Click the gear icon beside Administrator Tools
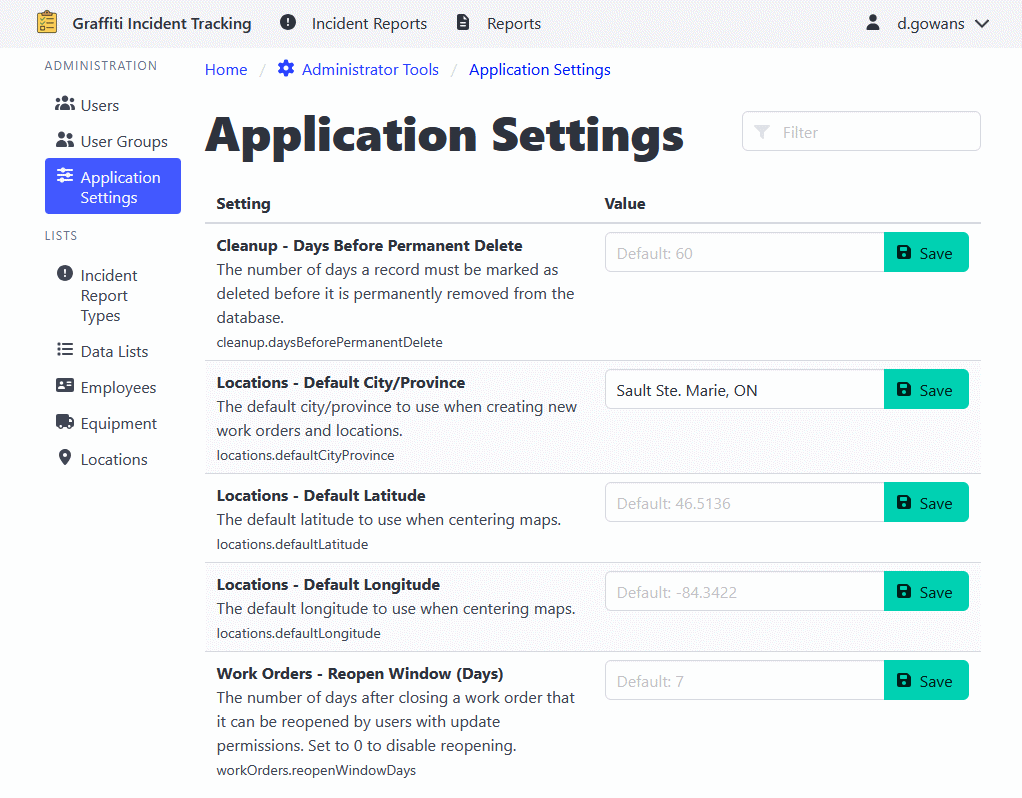1022x798 pixels. click(x=285, y=69)
